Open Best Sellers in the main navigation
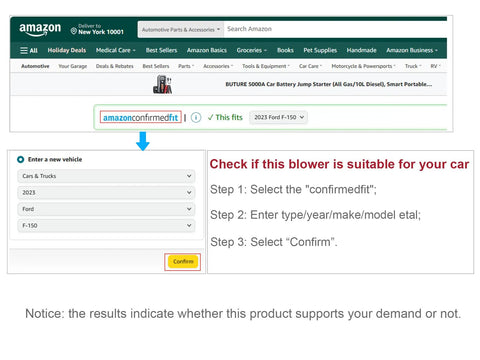Viewport: 480px width, 360px height. (161, 50)
